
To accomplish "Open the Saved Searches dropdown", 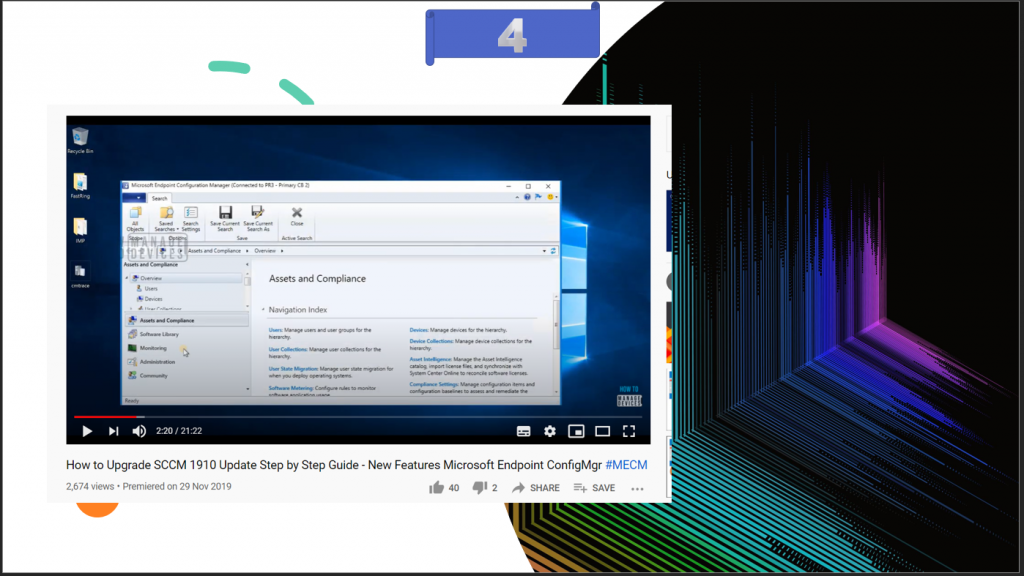I will (167, 219).
